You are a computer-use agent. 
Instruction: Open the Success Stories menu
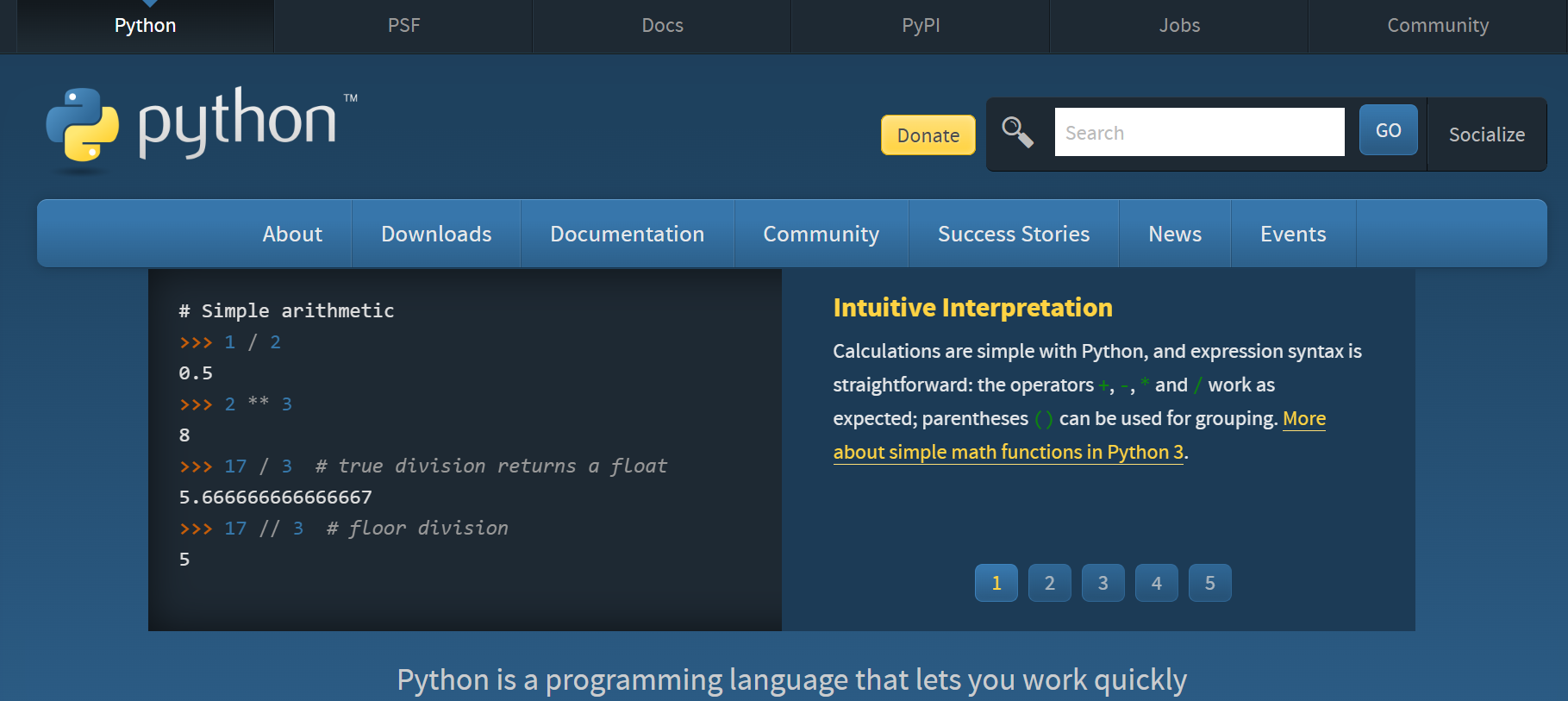[x=1014, y=234]
